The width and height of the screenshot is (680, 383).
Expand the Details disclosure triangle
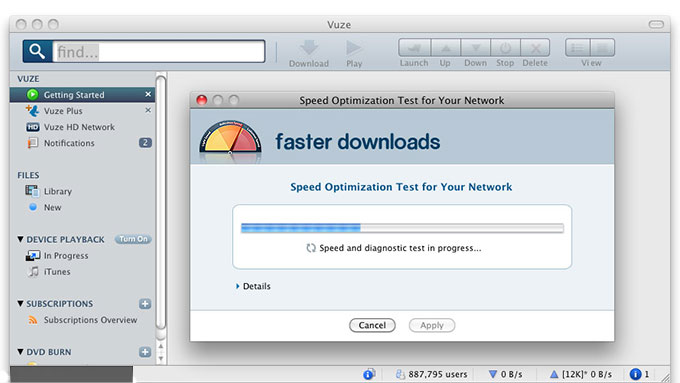(x=238, y=286)
